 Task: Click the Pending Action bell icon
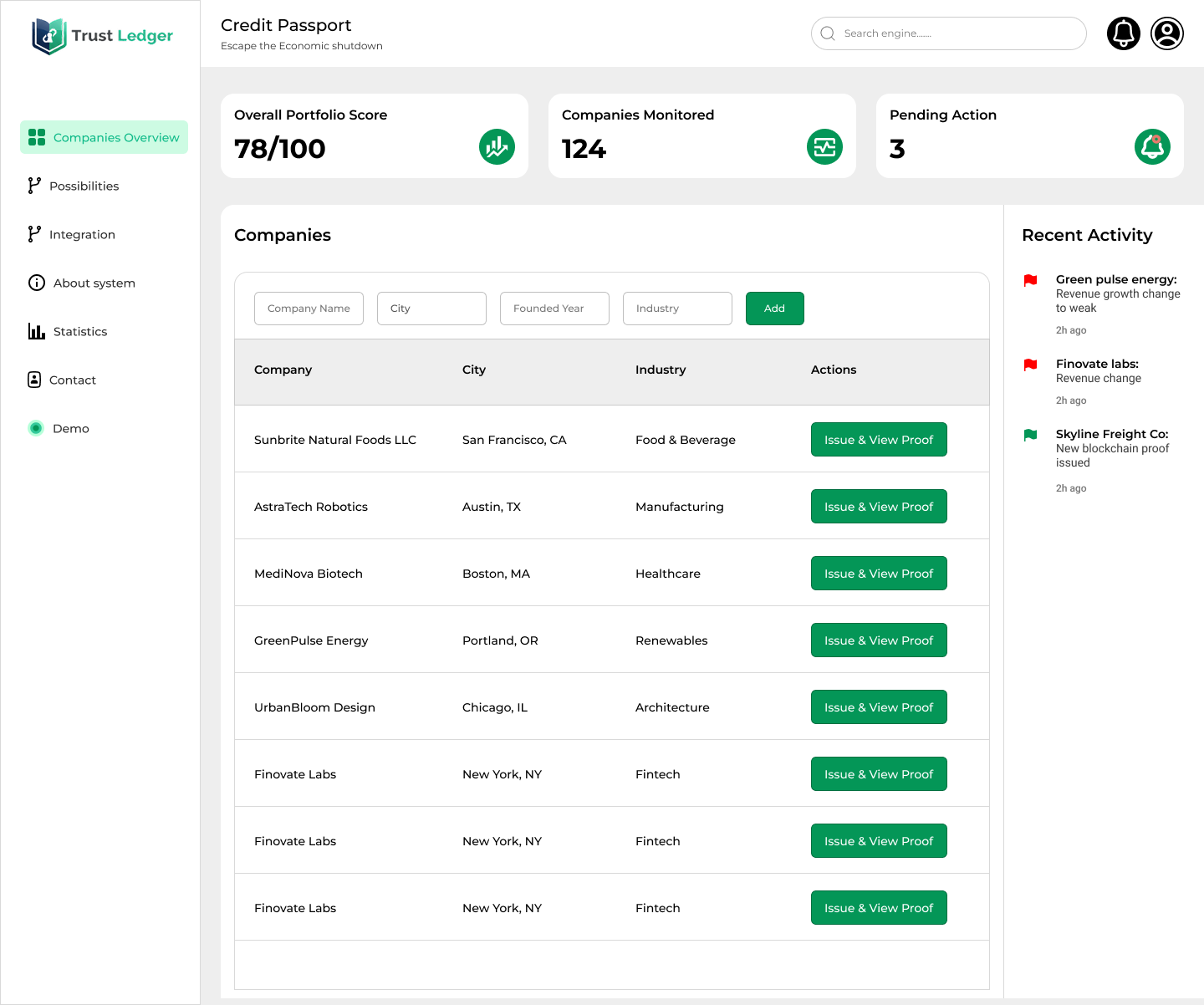[x=1152, y=146]
